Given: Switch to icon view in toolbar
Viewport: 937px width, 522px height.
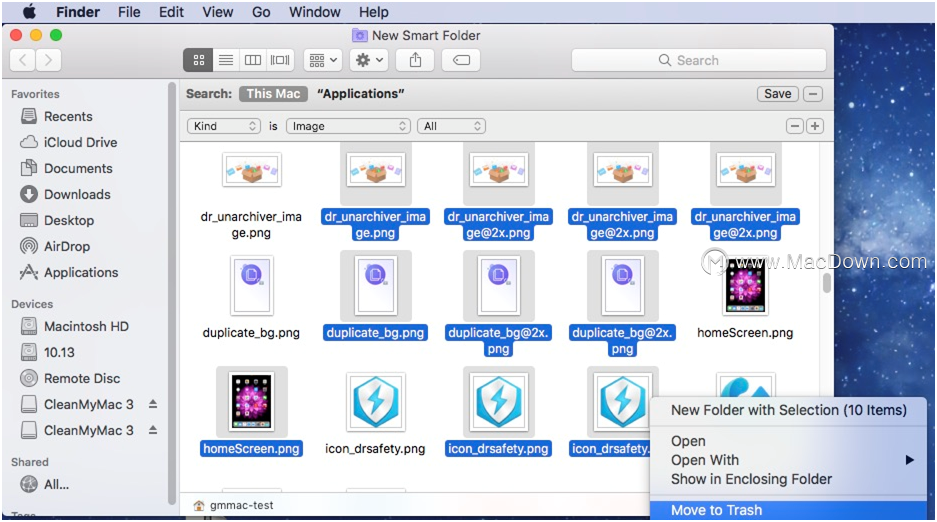Looking at the screenshot, I should 198,60.
